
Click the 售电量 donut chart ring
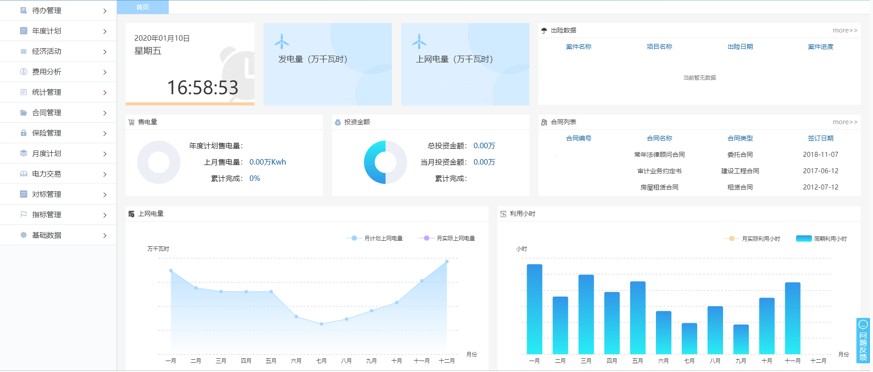pyautogui.click(x=159, y=162)
